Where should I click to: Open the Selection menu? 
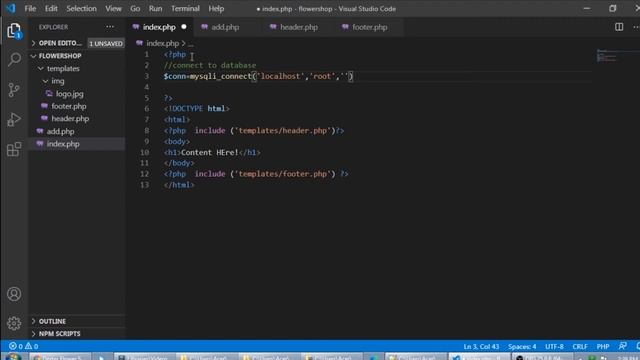pyautogui.click(x=81, y=9)
